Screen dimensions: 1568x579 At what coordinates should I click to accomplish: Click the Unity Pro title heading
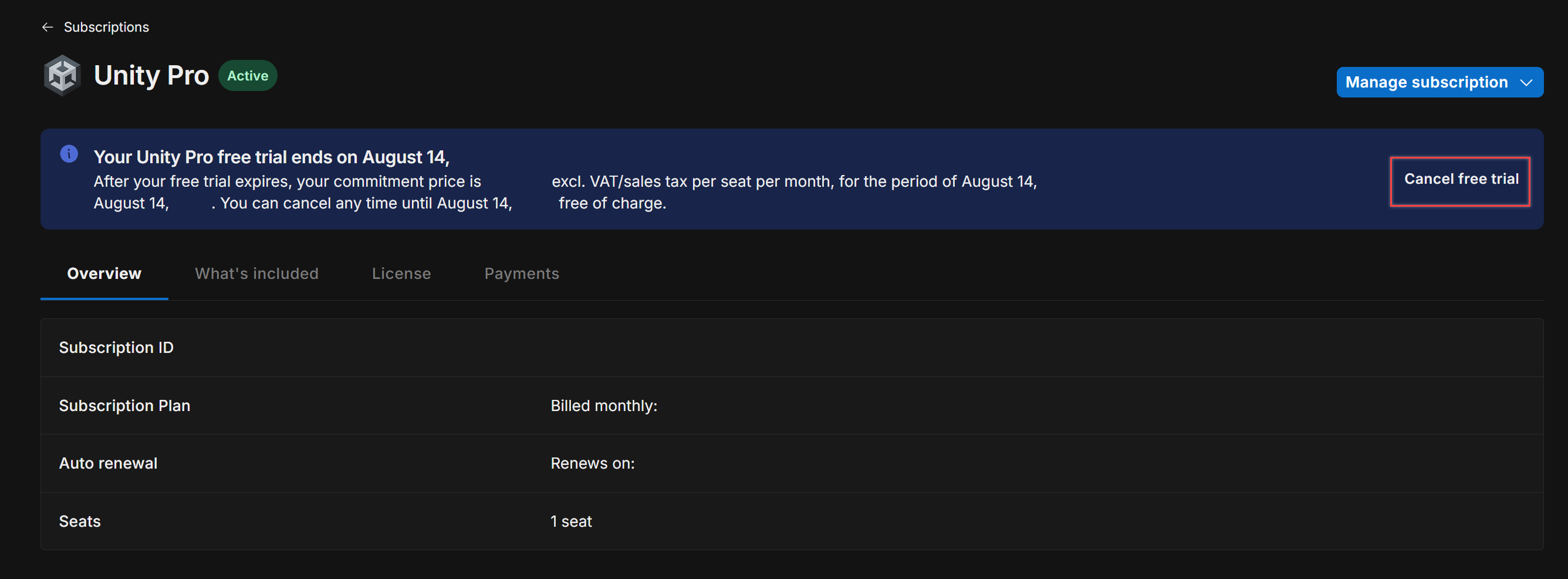tap(151, 74)
